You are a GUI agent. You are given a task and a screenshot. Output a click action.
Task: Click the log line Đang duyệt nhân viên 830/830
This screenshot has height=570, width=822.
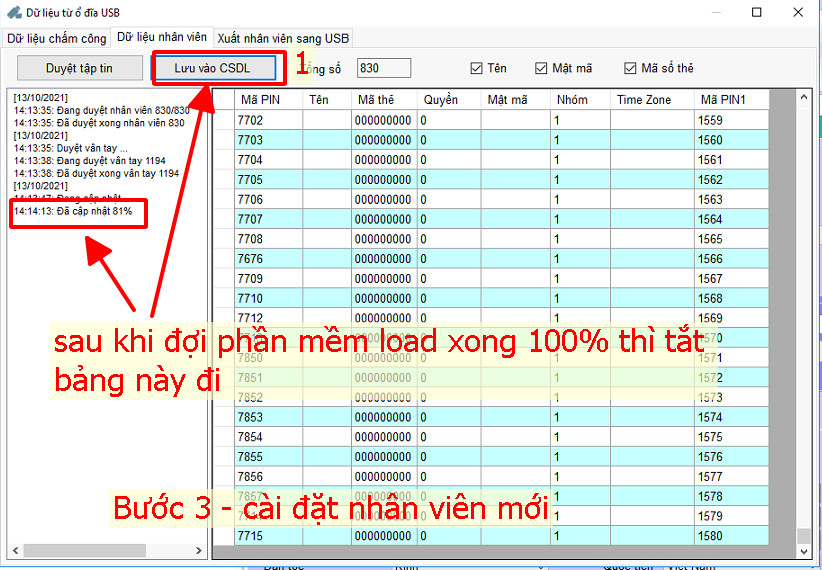click(x=102, y=111)
